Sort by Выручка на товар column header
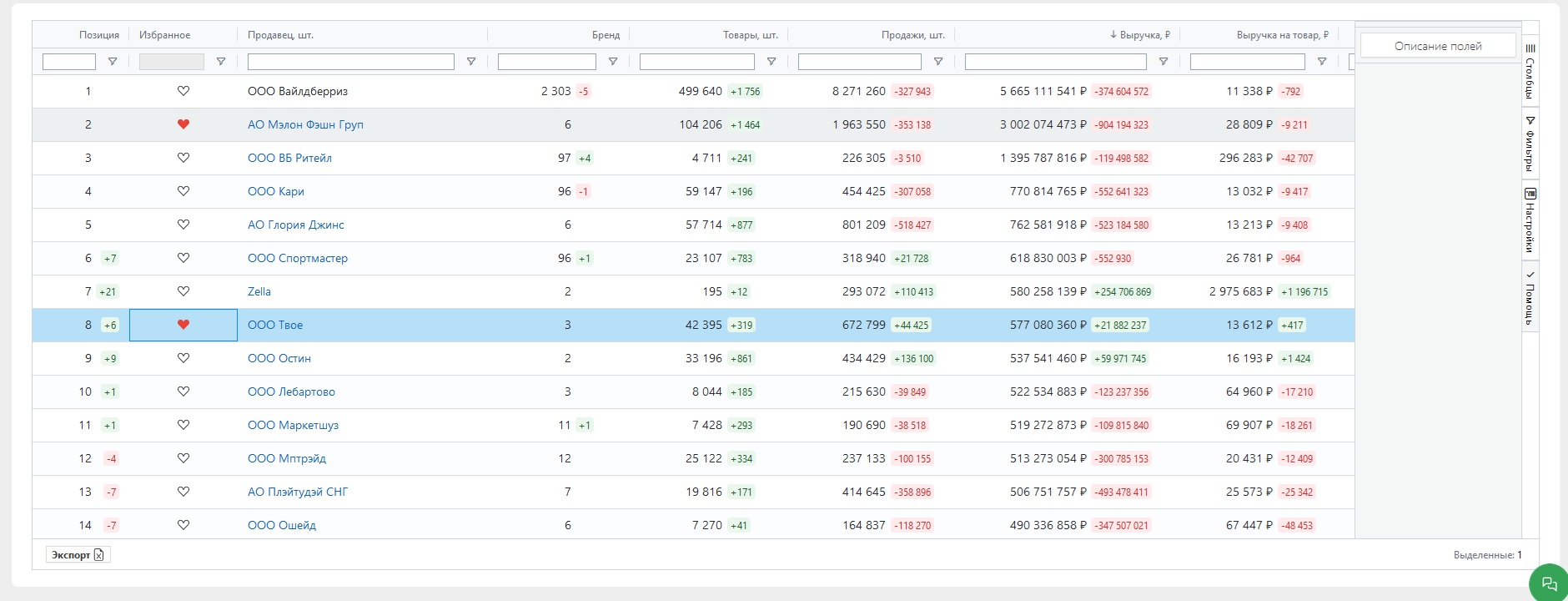The height and width of the screenshot is (601, 1568). pyautogui.click(x=1283, y=35)
